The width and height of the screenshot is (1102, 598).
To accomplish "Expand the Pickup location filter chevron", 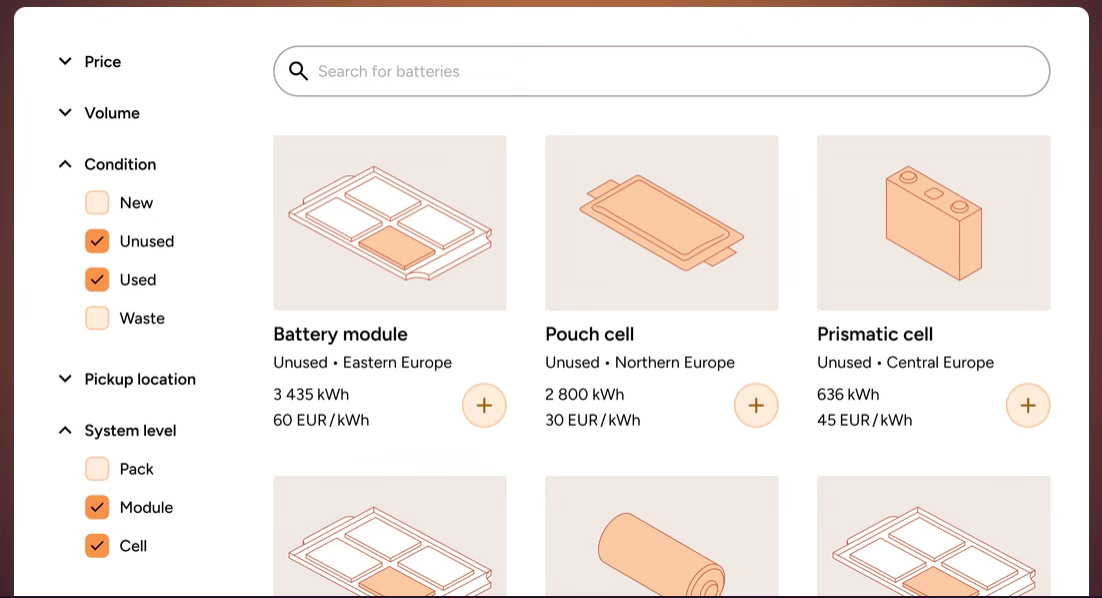I will (65, 379).
